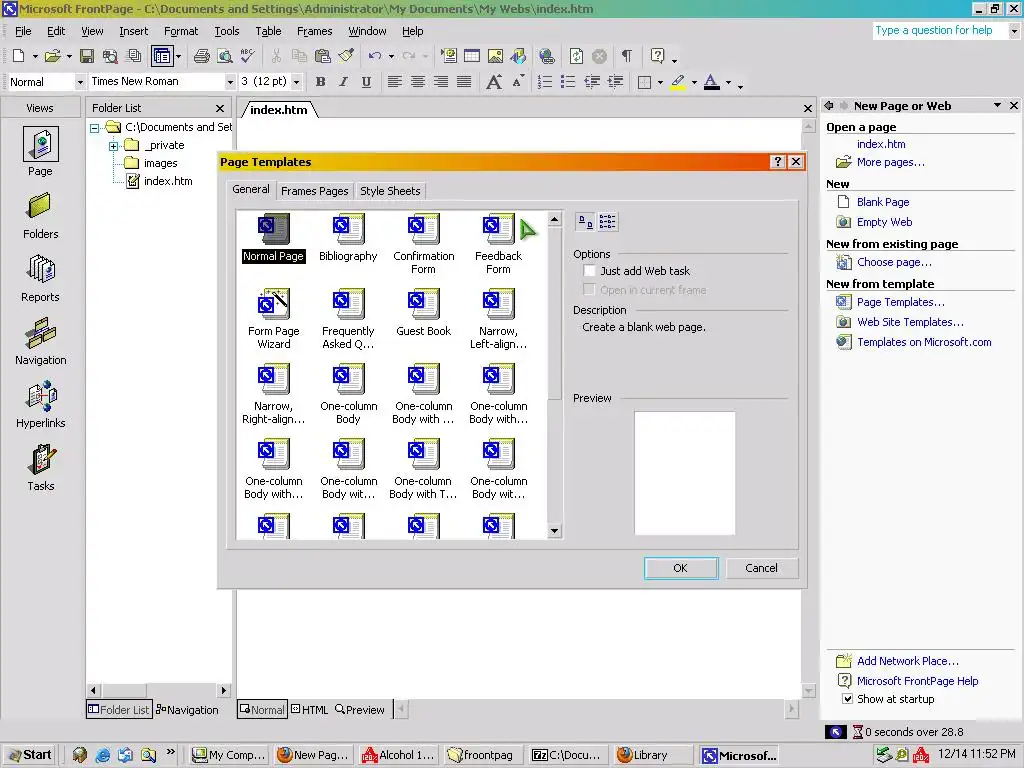Click the font color swatch button
The height and width of the screenshot is (768, 1024).
[712, 82]
